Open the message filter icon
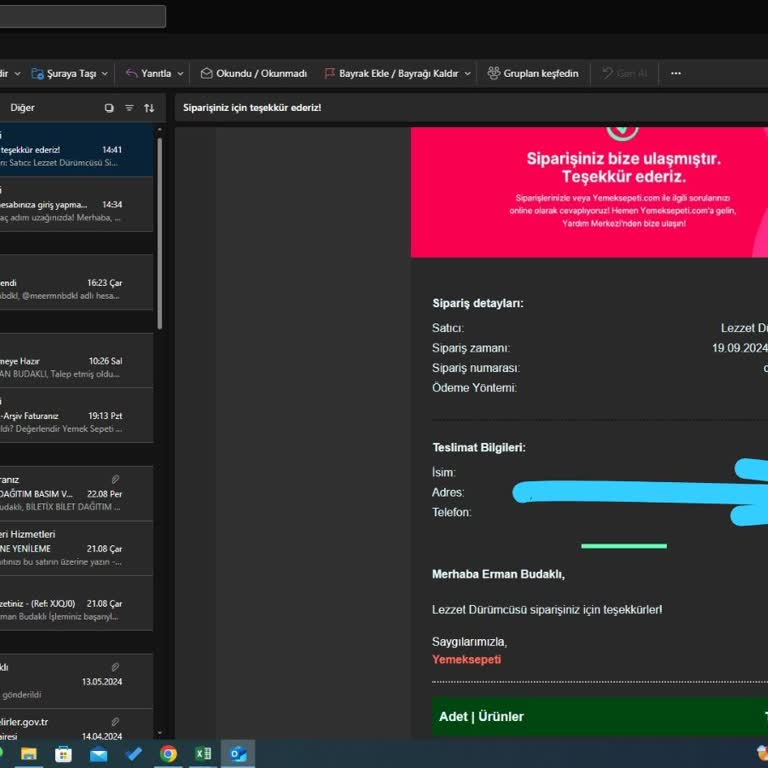Screen dimensions: 768x768 click(x=129, y=108)
